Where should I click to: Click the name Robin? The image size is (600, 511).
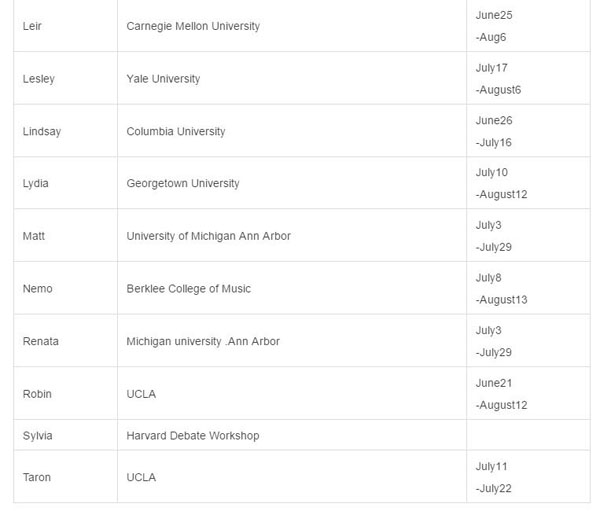point(38,394)
